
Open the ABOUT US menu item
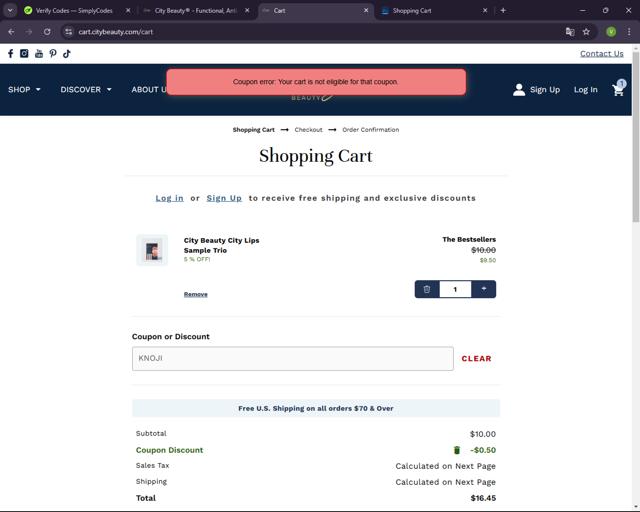[149, 89]
